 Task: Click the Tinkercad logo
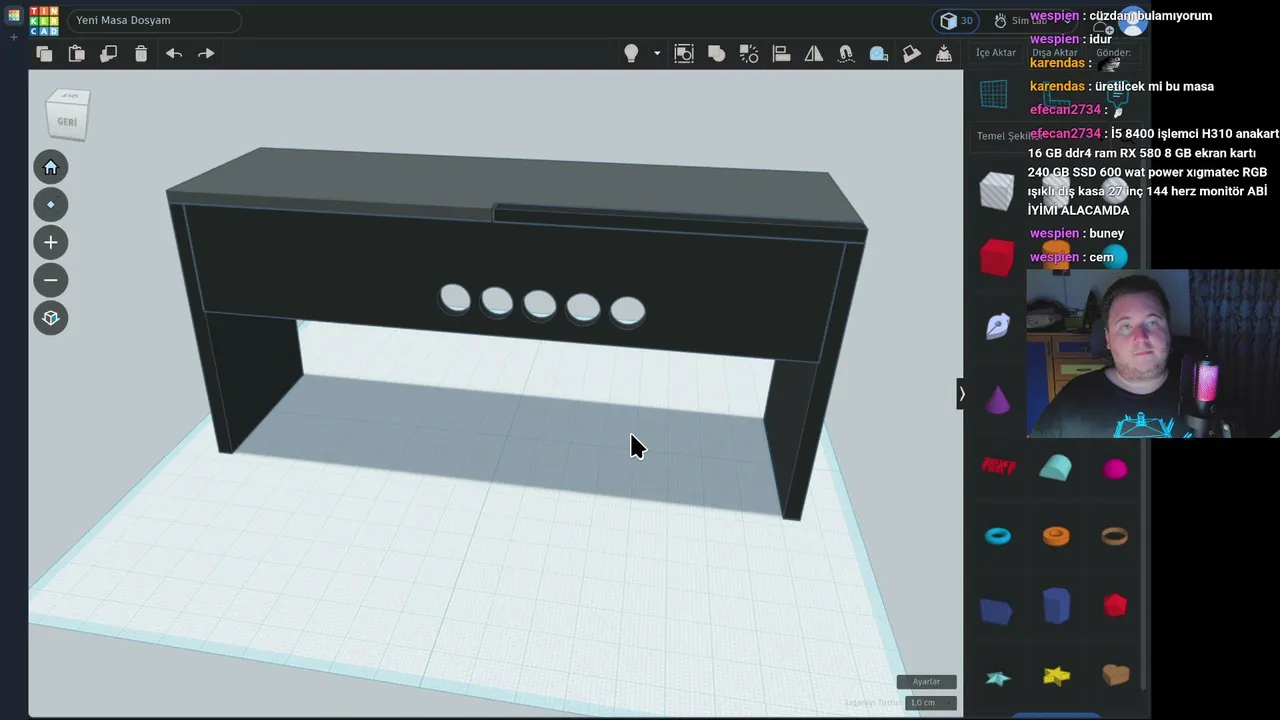(x=44, y=20)
